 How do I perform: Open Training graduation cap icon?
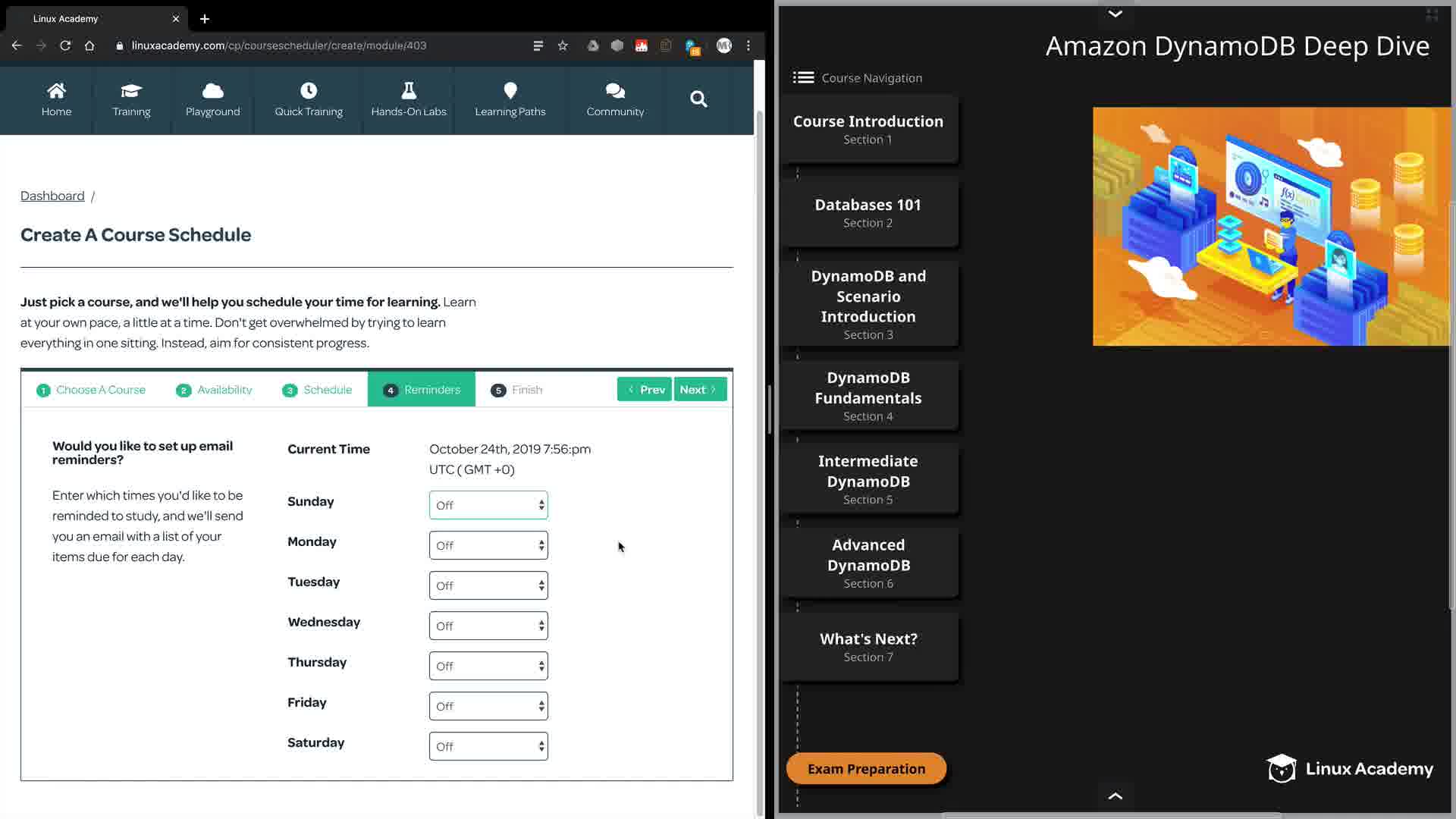[131, 91]
